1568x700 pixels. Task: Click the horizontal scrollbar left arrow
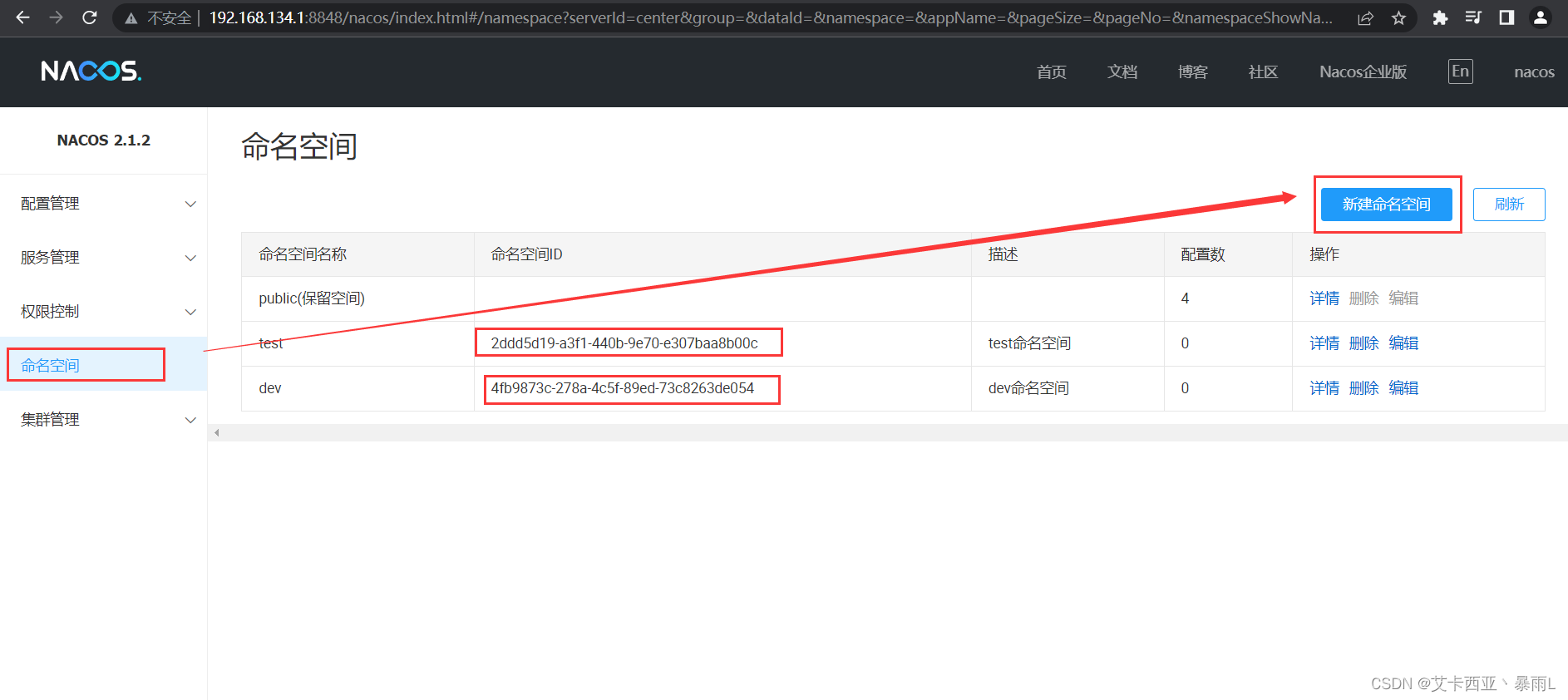(217, 432)
